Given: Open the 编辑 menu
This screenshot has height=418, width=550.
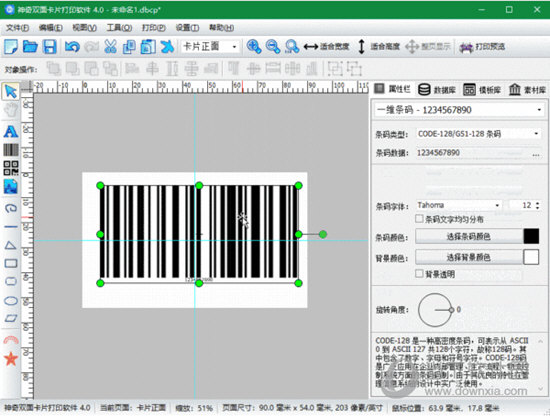Looking at the screenshot, I should click(51, 28).
